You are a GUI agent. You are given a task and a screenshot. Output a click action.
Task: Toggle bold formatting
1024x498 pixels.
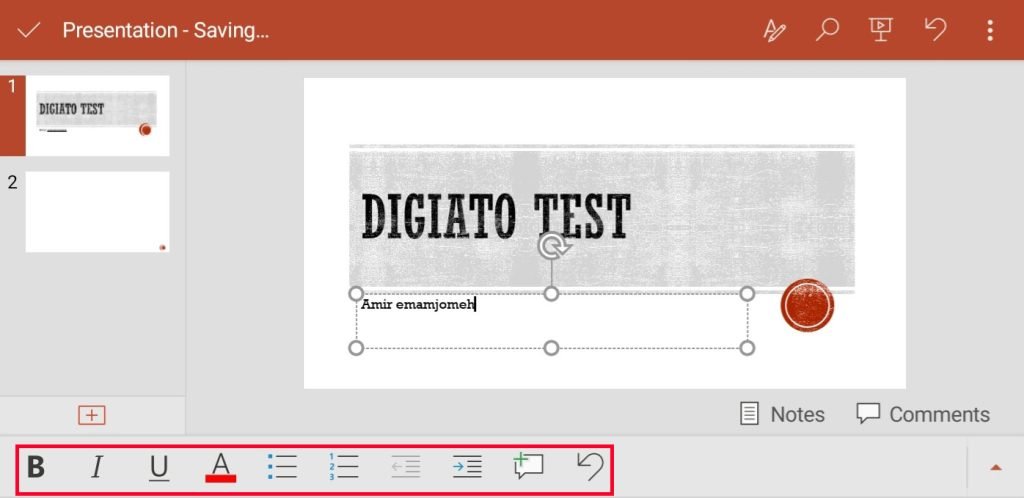(36, 467)
